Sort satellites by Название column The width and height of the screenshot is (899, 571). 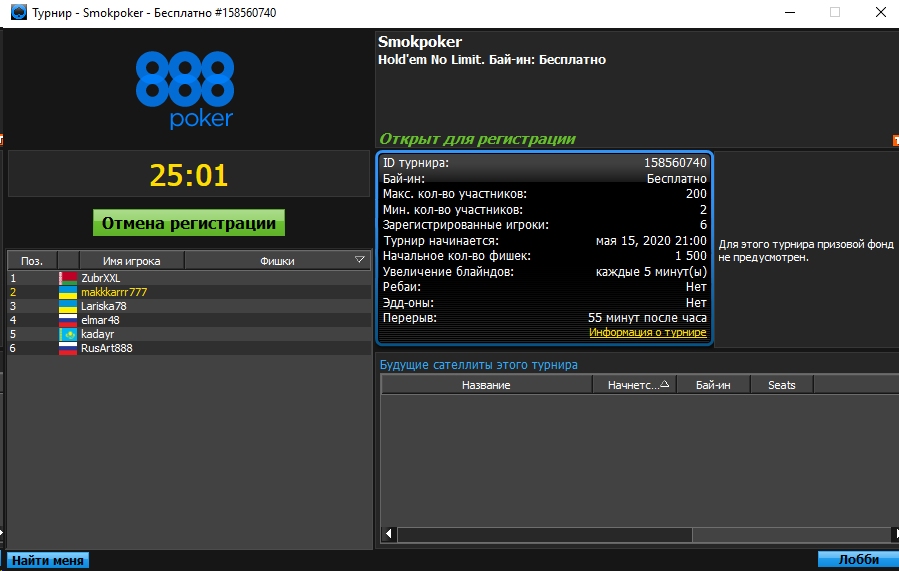(x=486, y=385)
